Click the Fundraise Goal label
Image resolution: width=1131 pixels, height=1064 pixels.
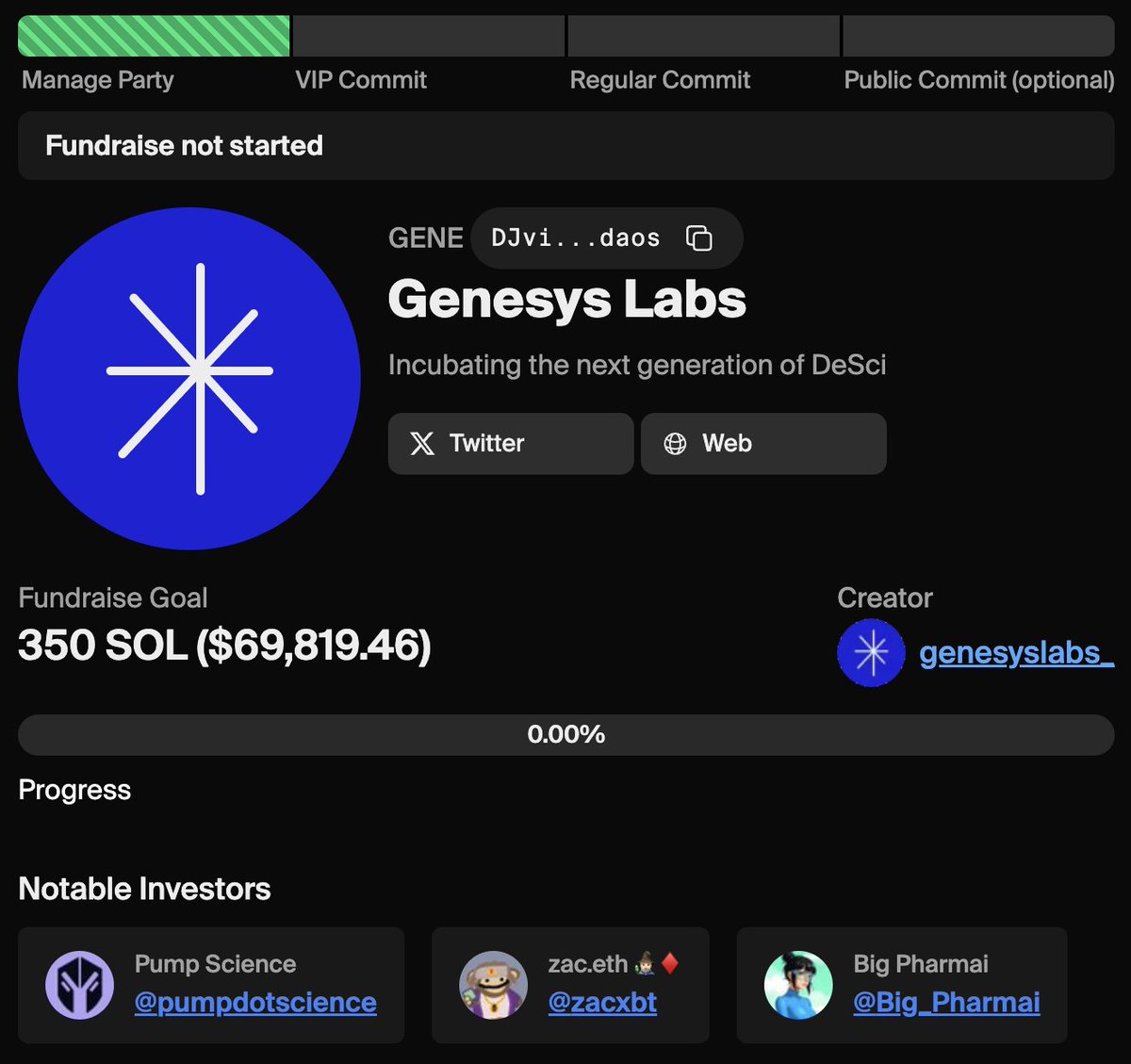(113, 597)
